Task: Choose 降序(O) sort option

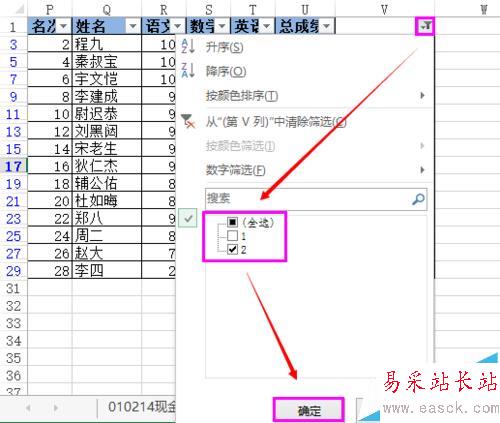Action: coord(226,71)
